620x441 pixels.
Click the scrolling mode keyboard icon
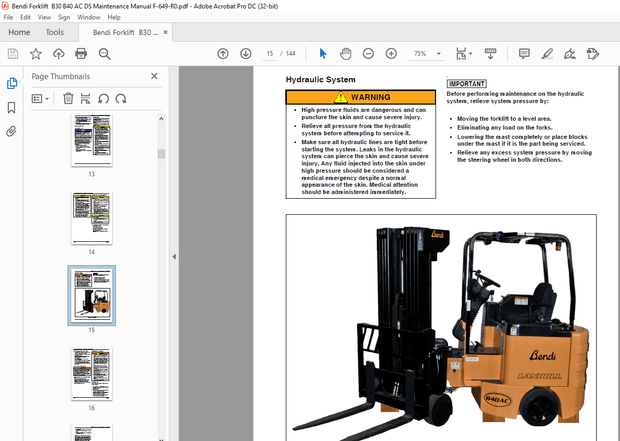pyautogui.click(x=490, y=53)
